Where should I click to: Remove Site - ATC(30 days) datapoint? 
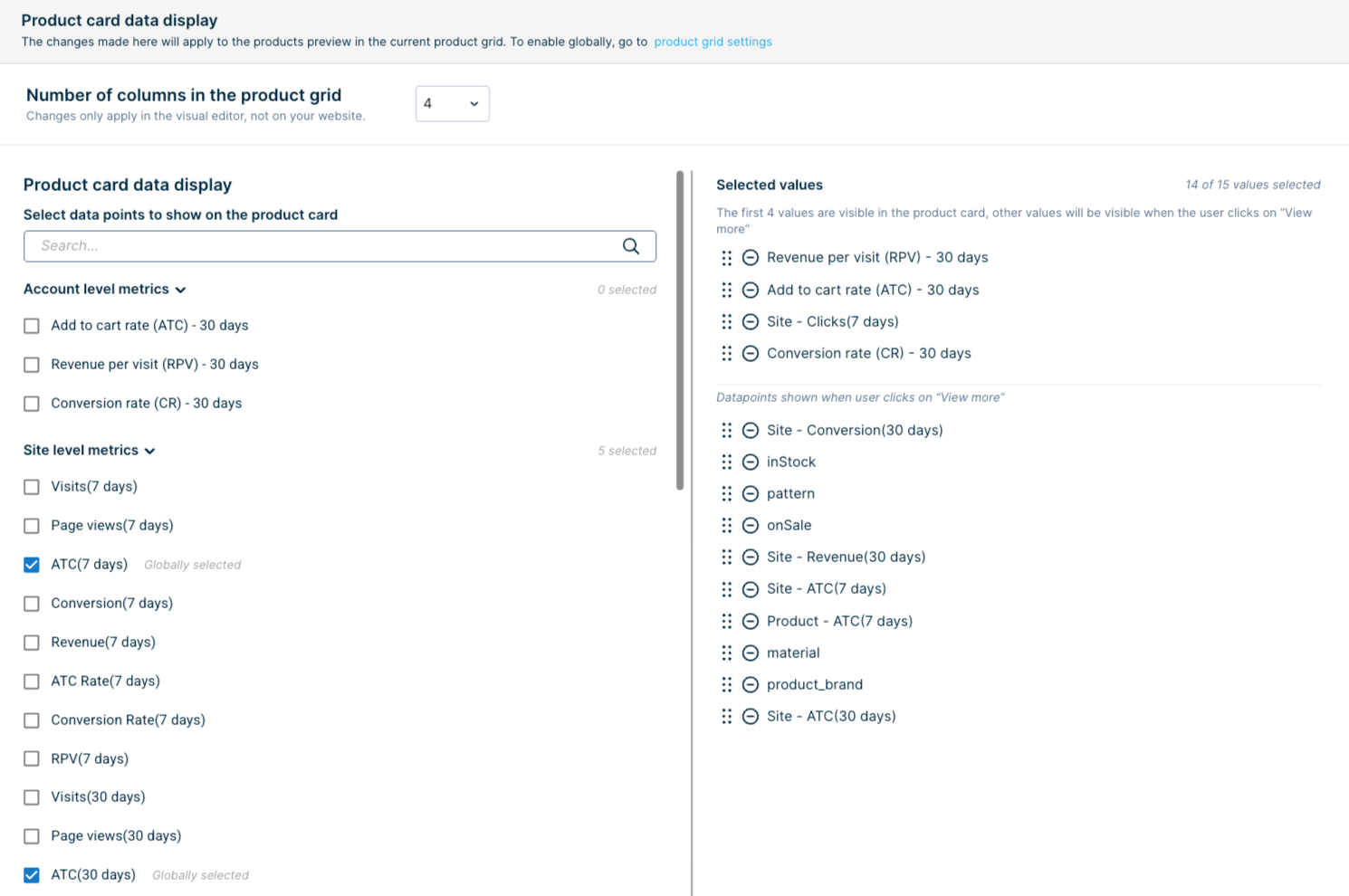751,717
